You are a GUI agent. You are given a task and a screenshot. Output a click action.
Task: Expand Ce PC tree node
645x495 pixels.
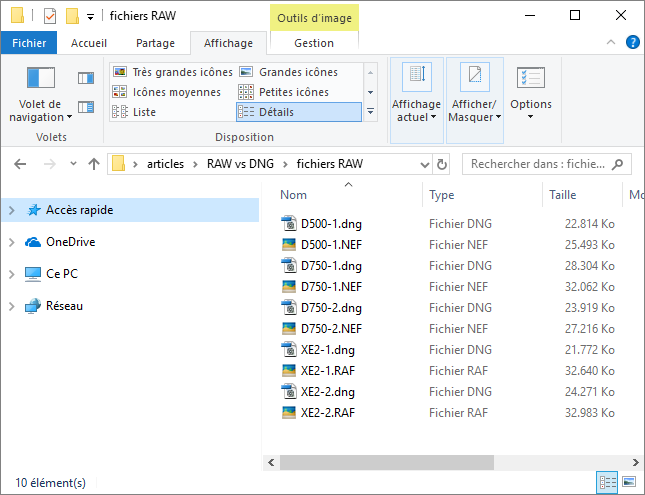click(x=12, y=274)
